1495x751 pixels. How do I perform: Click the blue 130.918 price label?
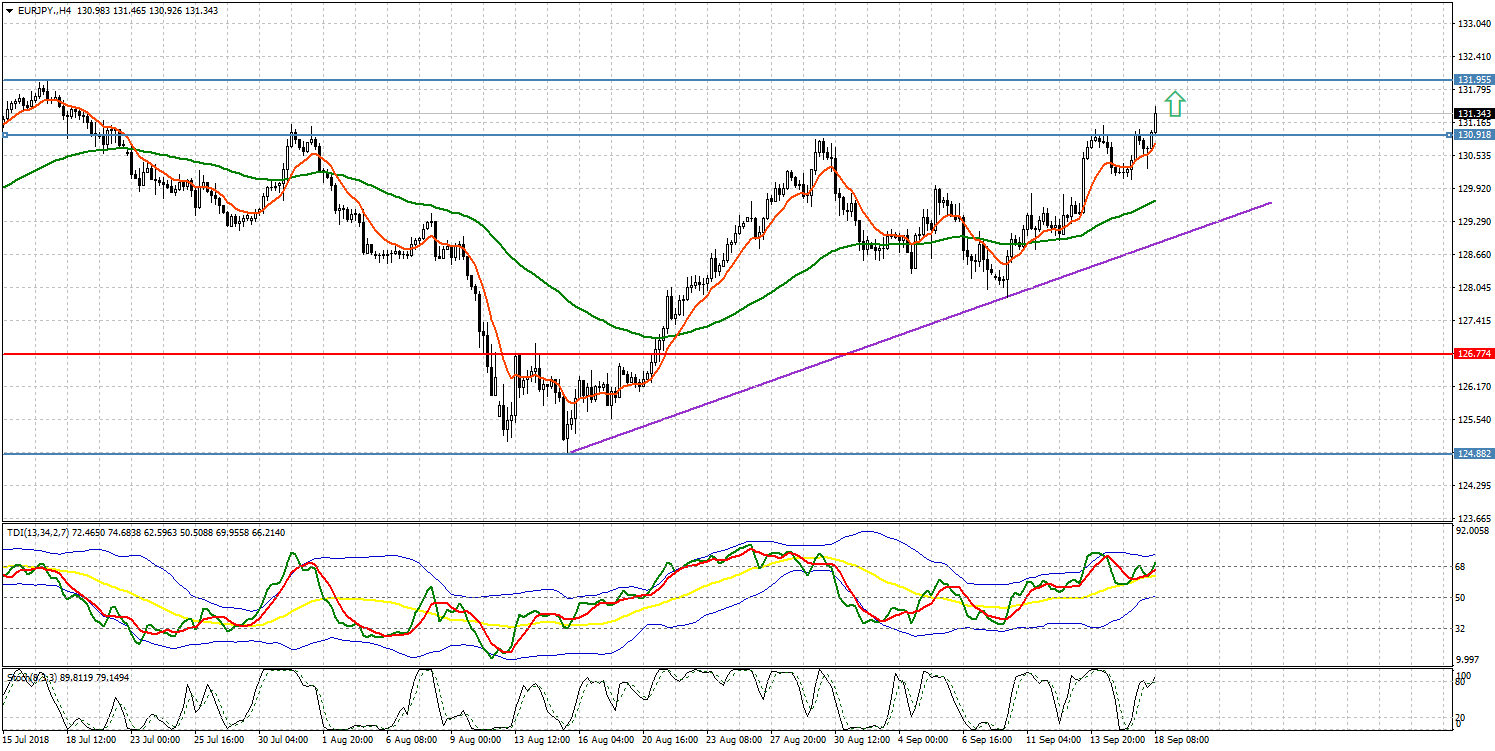(1470, 134)
